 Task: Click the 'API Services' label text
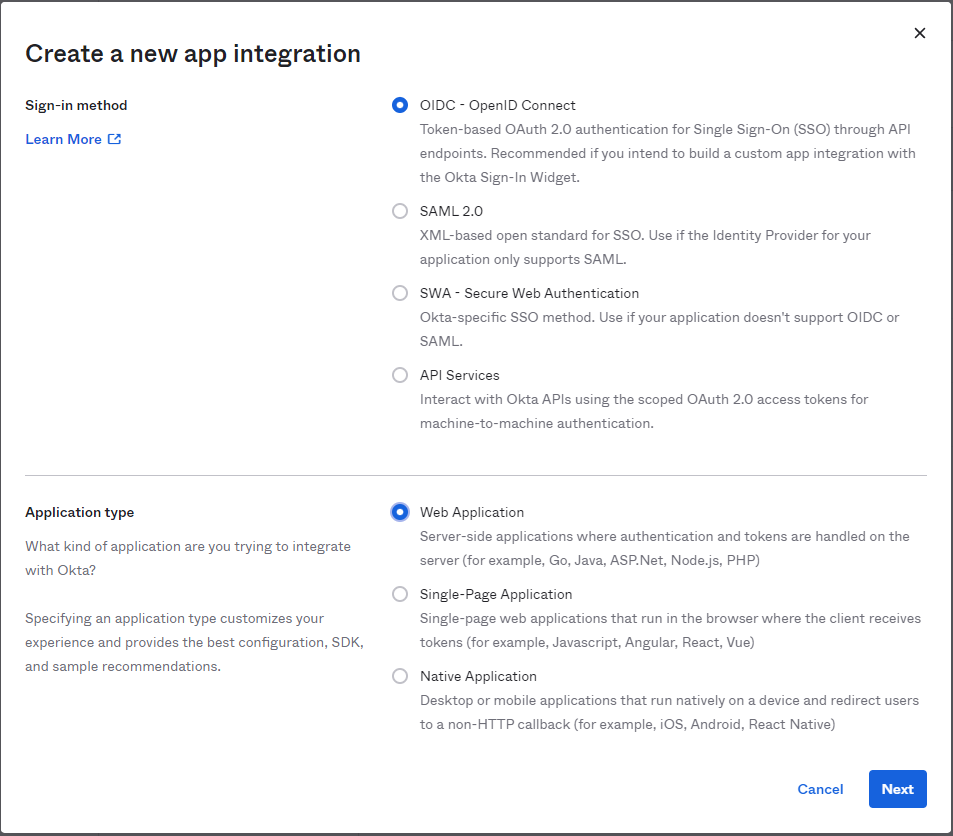(459, 375)
